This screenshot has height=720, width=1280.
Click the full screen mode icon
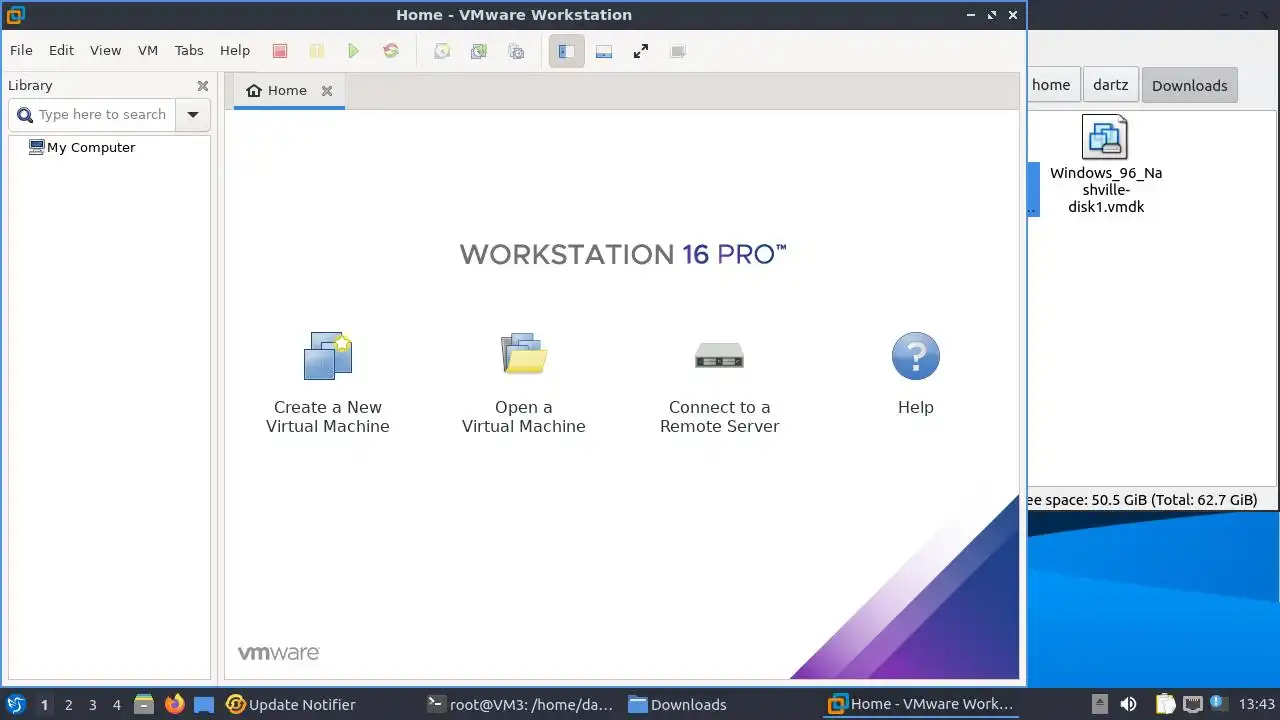(x=641, y=51)
